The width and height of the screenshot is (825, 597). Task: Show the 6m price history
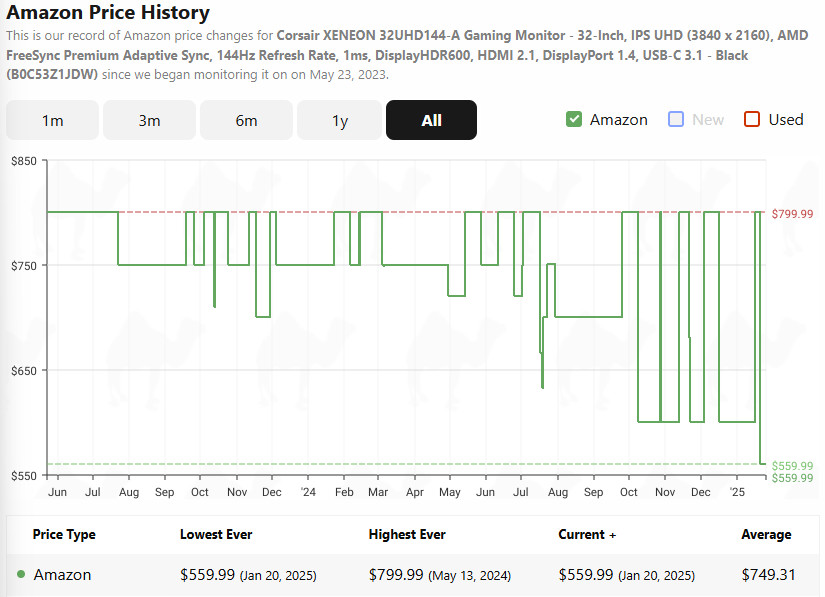click(x=246, y=120)
